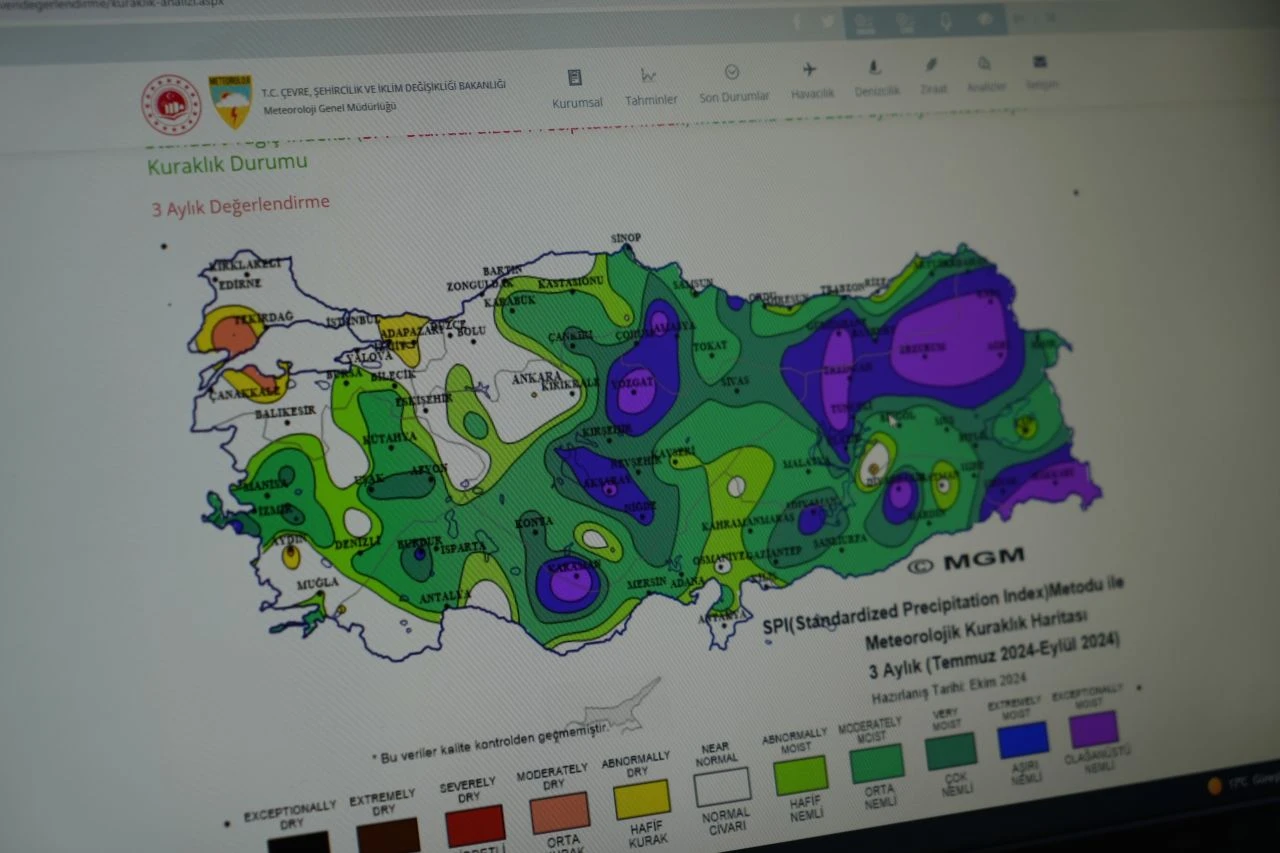Select the Ziraat leaf icon
The image size is (1280, 853).
point(931,63)
